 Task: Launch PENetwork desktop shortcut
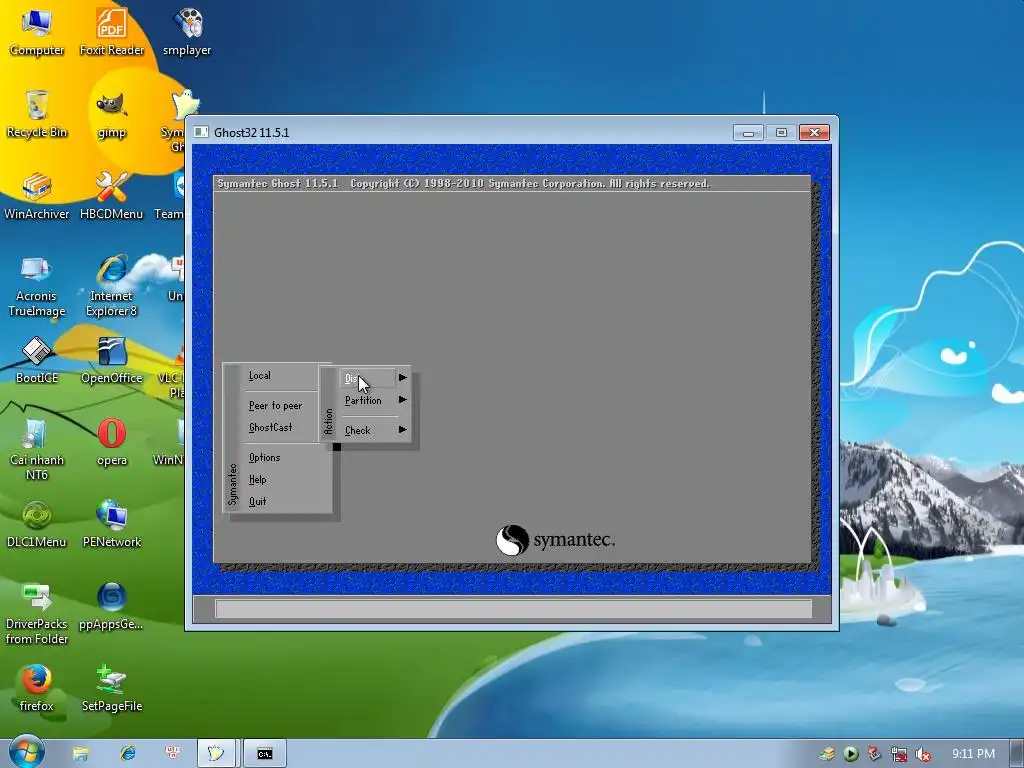tap(112, 525)
